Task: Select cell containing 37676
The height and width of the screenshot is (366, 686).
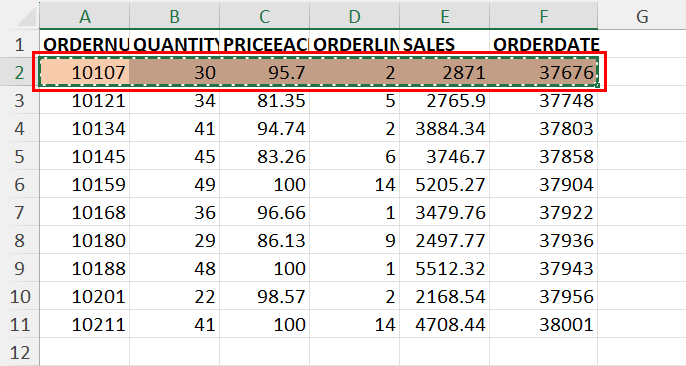Action: pyautogui.click(x=544, y=72)
